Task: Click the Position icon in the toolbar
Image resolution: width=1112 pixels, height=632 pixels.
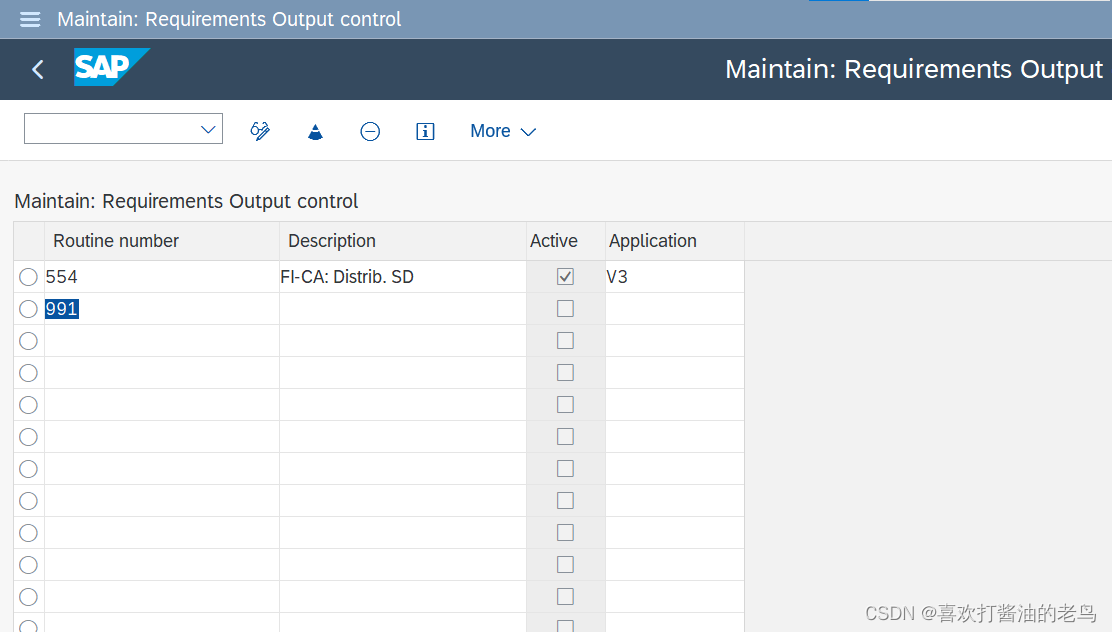Action: point(315,131)
